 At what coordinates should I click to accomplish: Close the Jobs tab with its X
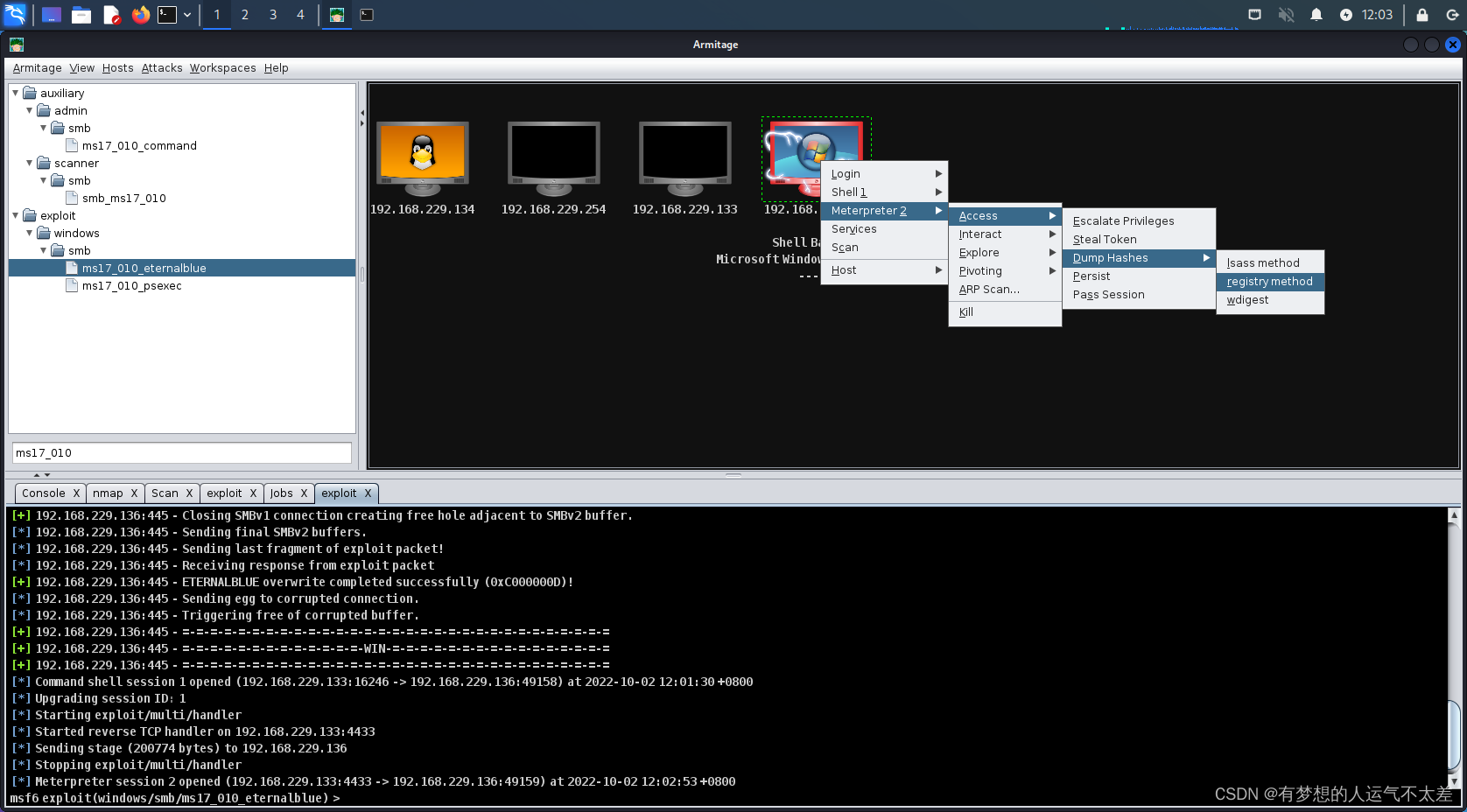(305, 493)
